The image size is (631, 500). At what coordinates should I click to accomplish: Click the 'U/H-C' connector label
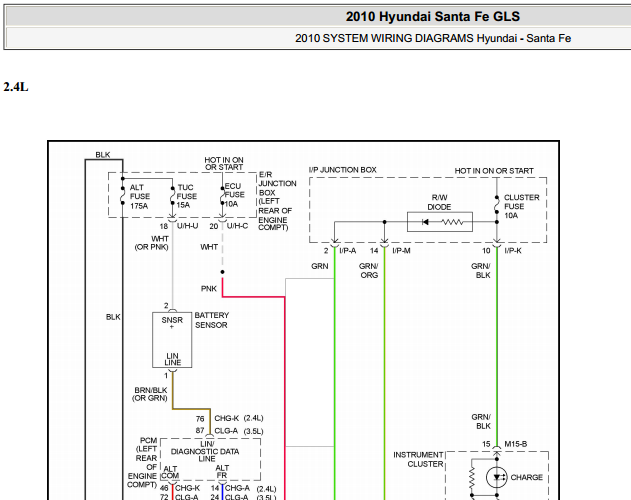click(237, 226)
